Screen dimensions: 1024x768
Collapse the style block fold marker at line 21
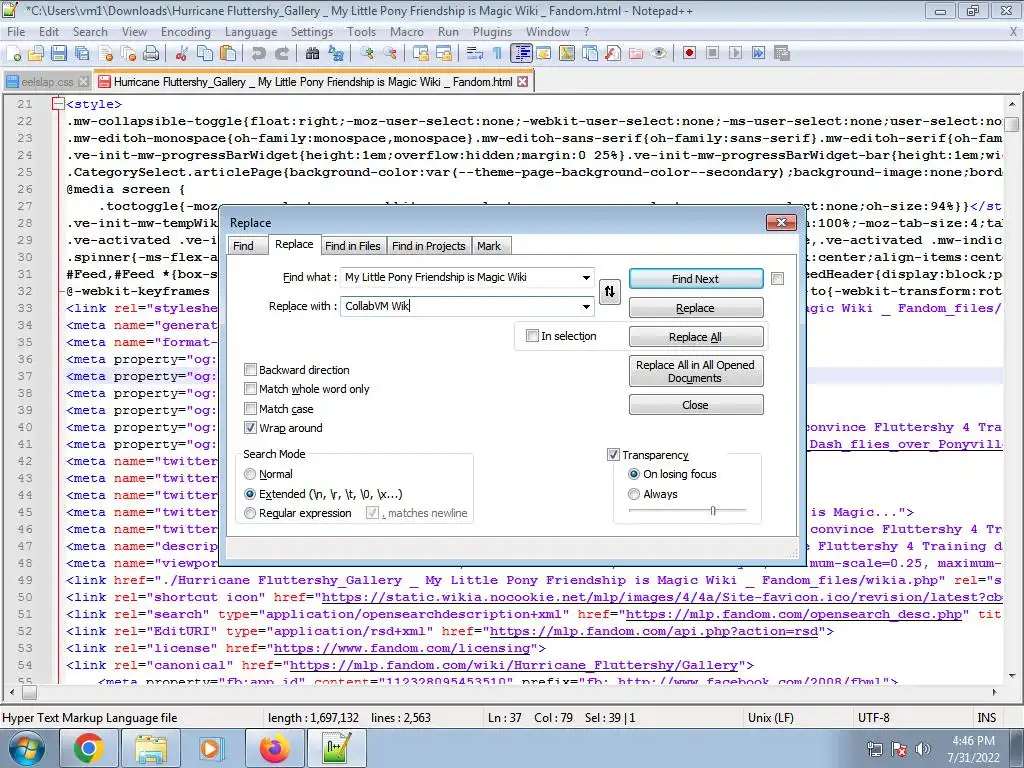click(58, 104)
